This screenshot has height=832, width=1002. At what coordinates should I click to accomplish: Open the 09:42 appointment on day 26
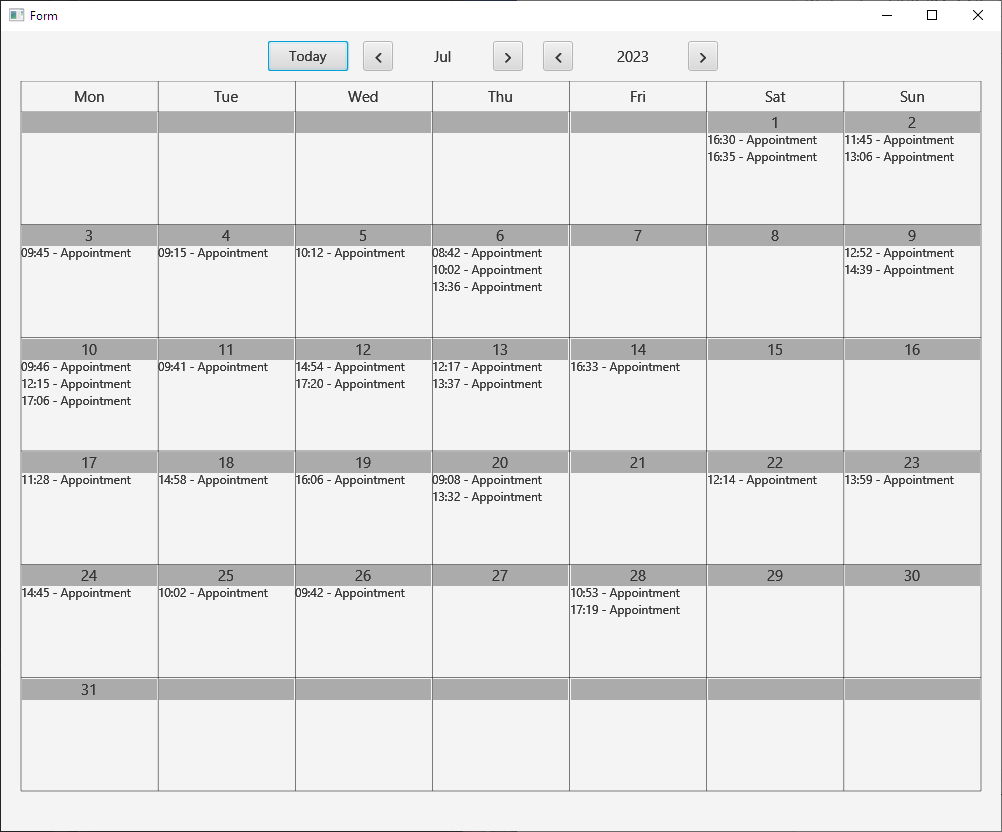pos(350,593)
